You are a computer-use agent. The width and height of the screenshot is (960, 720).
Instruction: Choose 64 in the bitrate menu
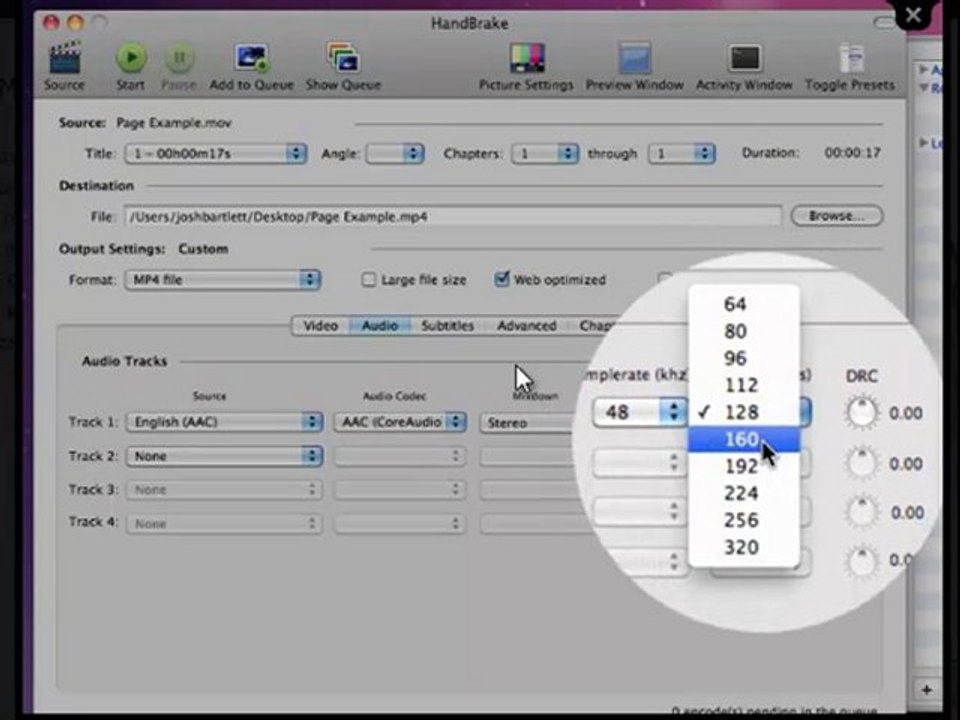pos(744,304)
